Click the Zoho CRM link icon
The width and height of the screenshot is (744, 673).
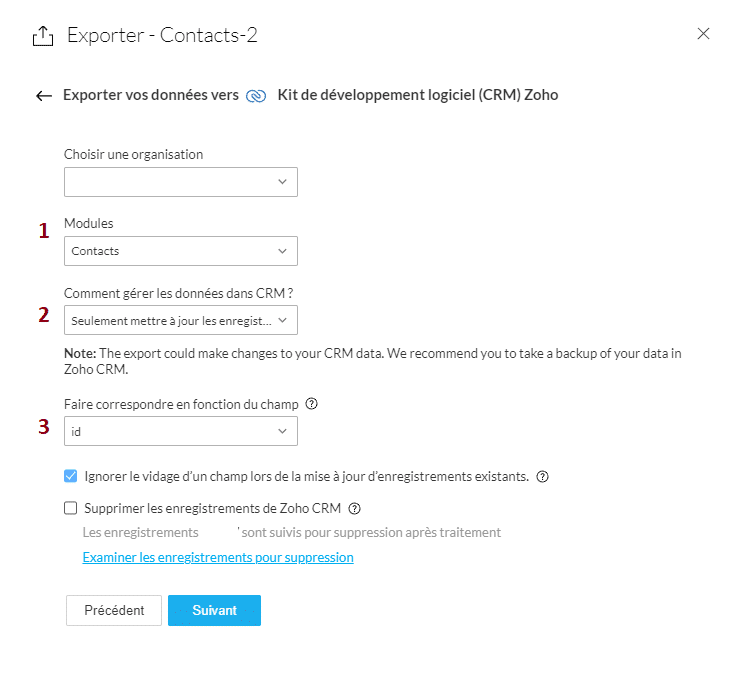tap(257, 96)
